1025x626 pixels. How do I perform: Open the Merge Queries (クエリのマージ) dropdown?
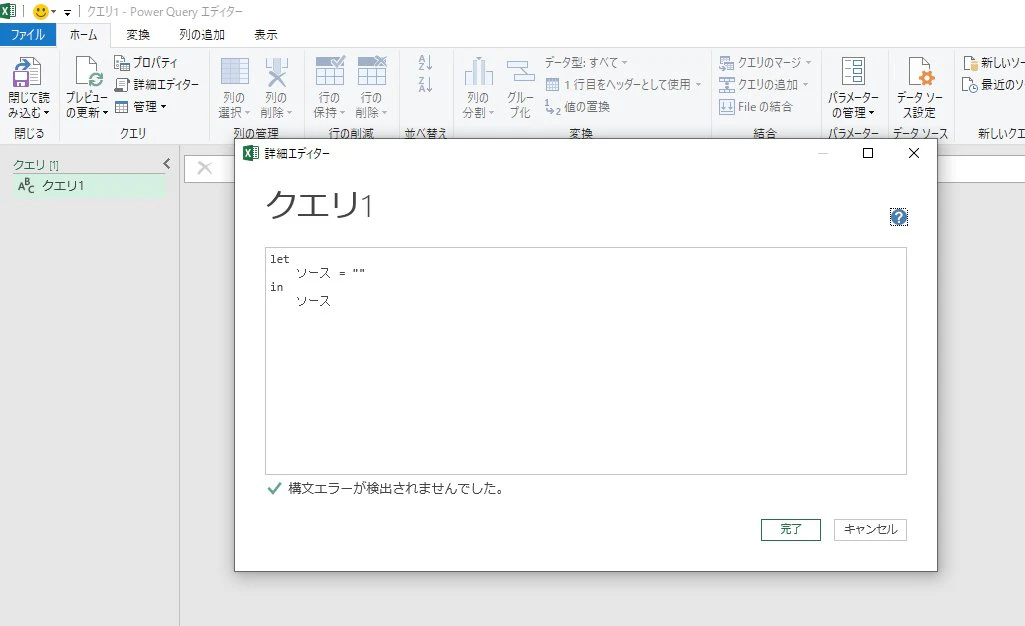(x=765, y=63)
